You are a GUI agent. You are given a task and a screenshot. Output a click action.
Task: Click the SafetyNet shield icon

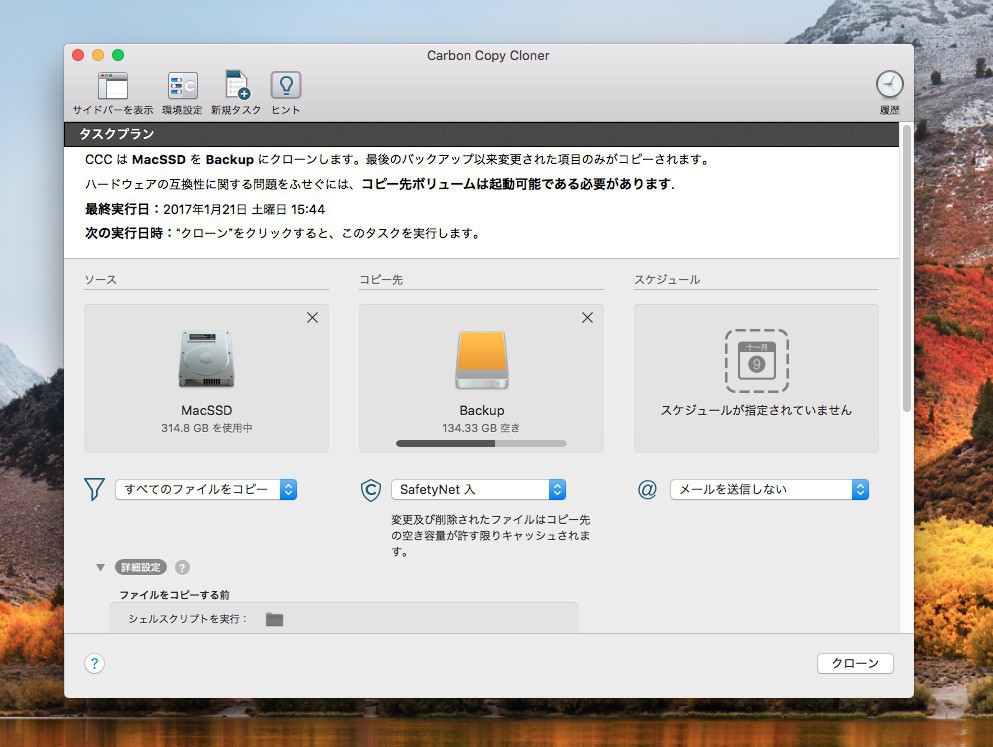(370, 490)
